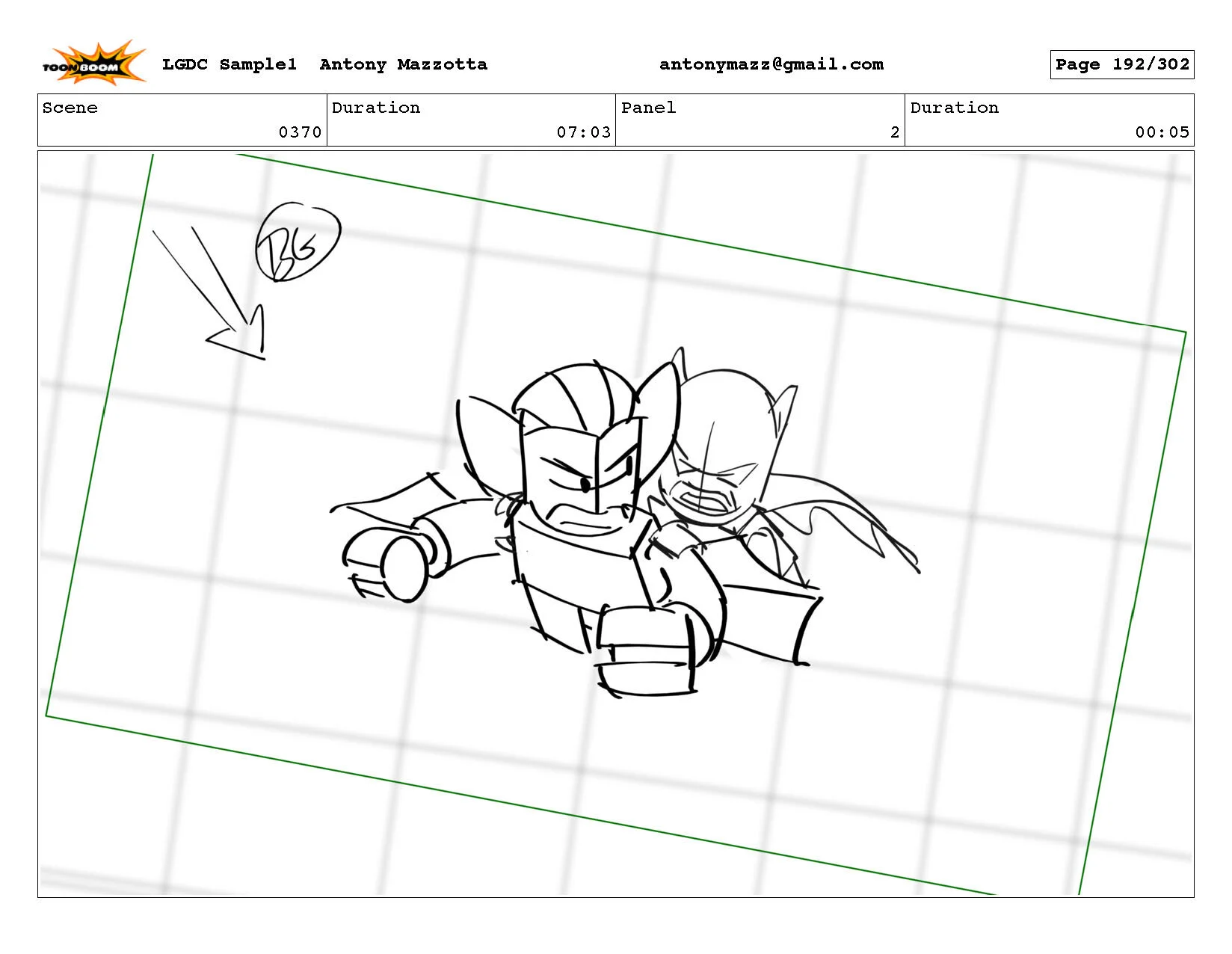
Task: Open the antonymazz@gmail.com email address
Action: point(771,64)
